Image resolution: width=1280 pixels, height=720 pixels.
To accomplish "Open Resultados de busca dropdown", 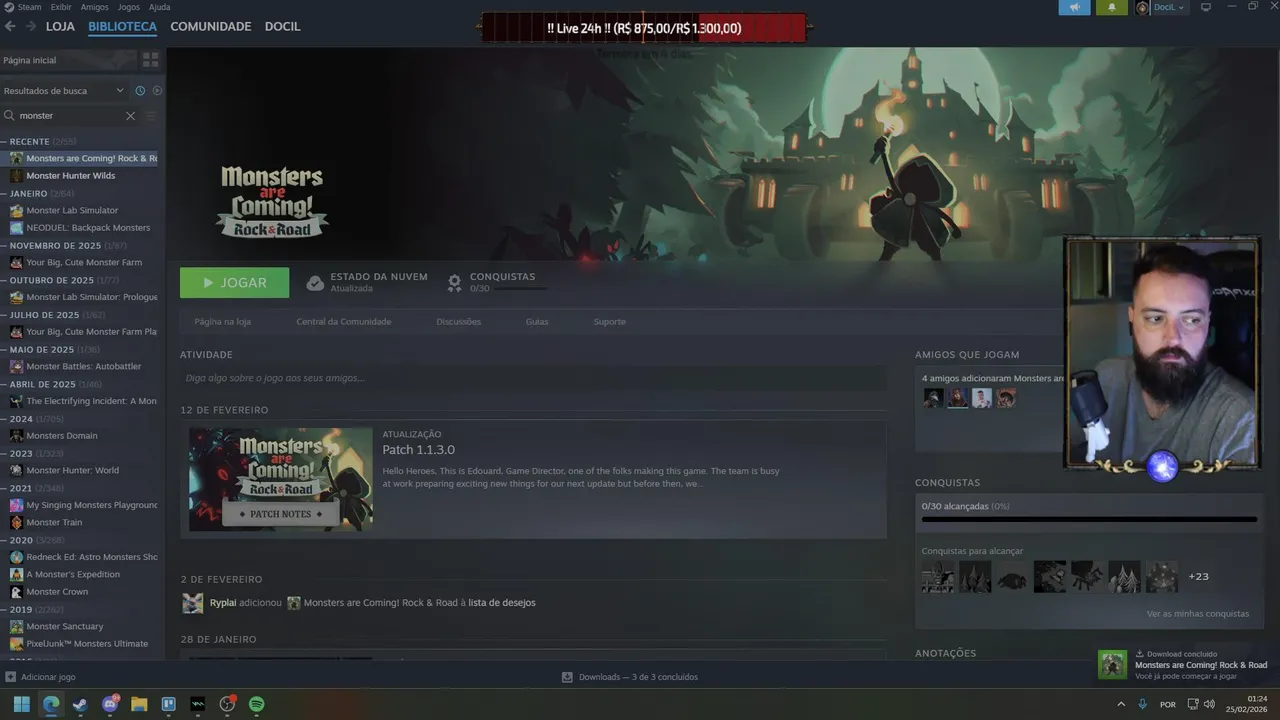I will tap(64, 90).
